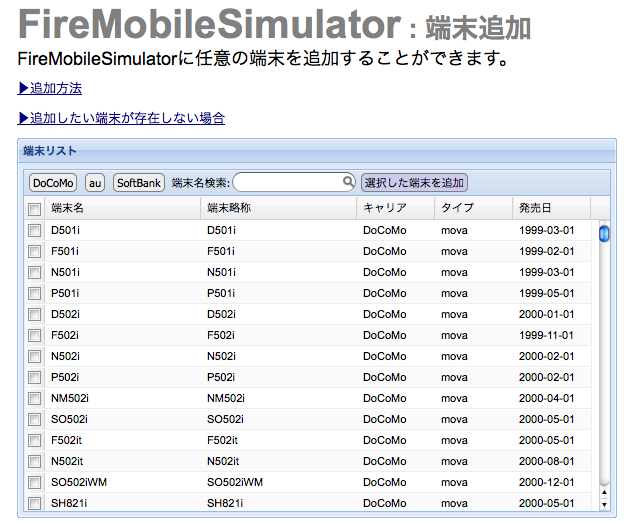Check the P501i row checkbox

(x=35, y=293)
